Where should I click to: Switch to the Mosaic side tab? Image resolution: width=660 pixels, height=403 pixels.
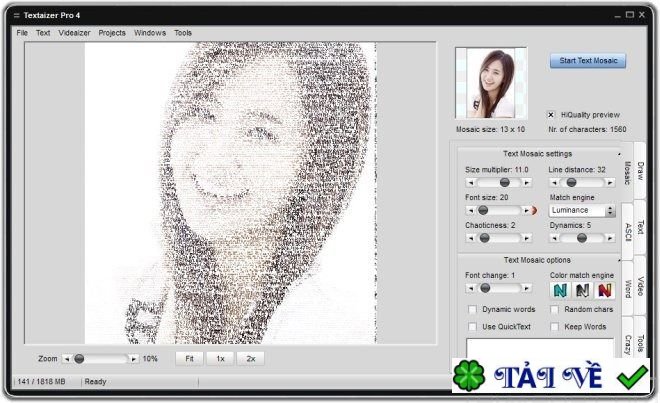coord(627,173)
